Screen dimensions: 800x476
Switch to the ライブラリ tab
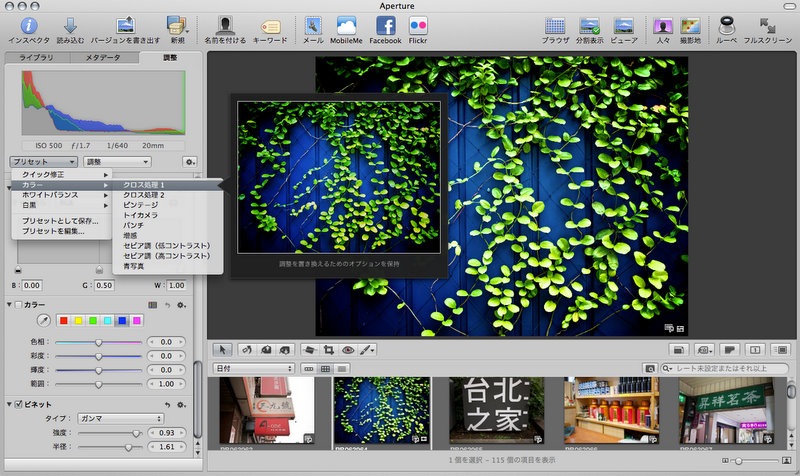click(36, 58)
